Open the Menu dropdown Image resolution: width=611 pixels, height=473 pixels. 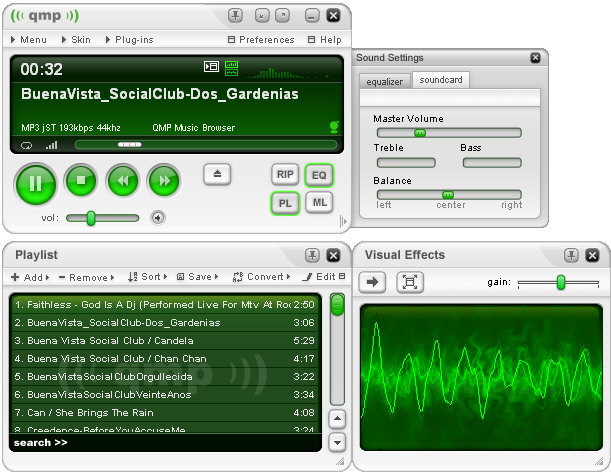tap(29, 40)
